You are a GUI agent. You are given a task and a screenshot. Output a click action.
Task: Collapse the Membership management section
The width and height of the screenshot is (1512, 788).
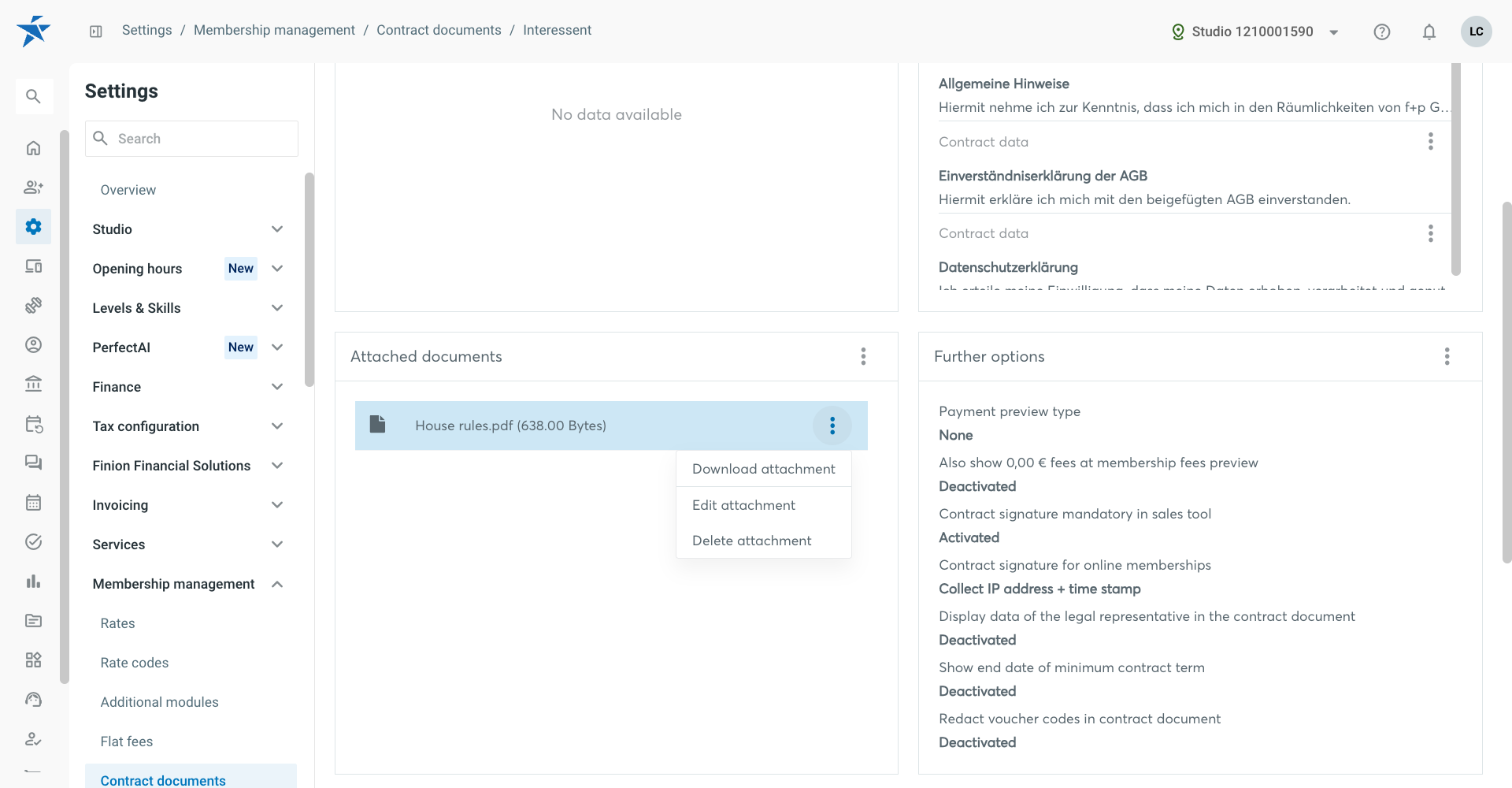[x=187, y=584]
